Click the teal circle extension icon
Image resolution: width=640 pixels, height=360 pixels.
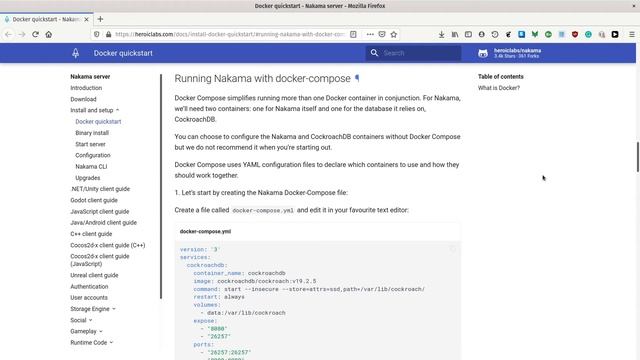[x=588, y=35]
